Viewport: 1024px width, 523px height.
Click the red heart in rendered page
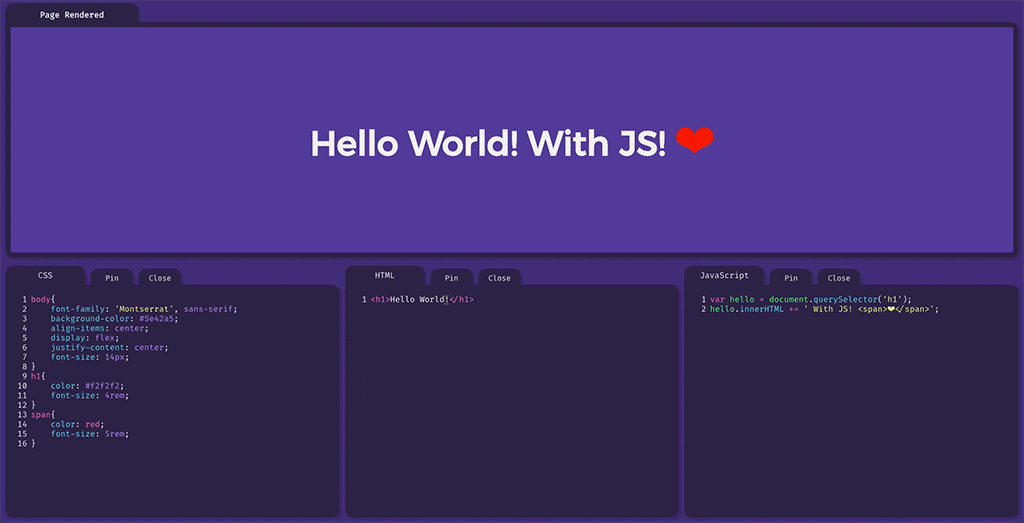click(x=695, y=140)
